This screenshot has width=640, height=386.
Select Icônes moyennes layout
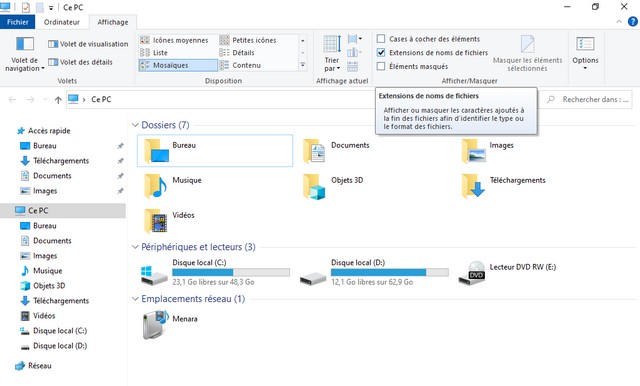point(174,40)
